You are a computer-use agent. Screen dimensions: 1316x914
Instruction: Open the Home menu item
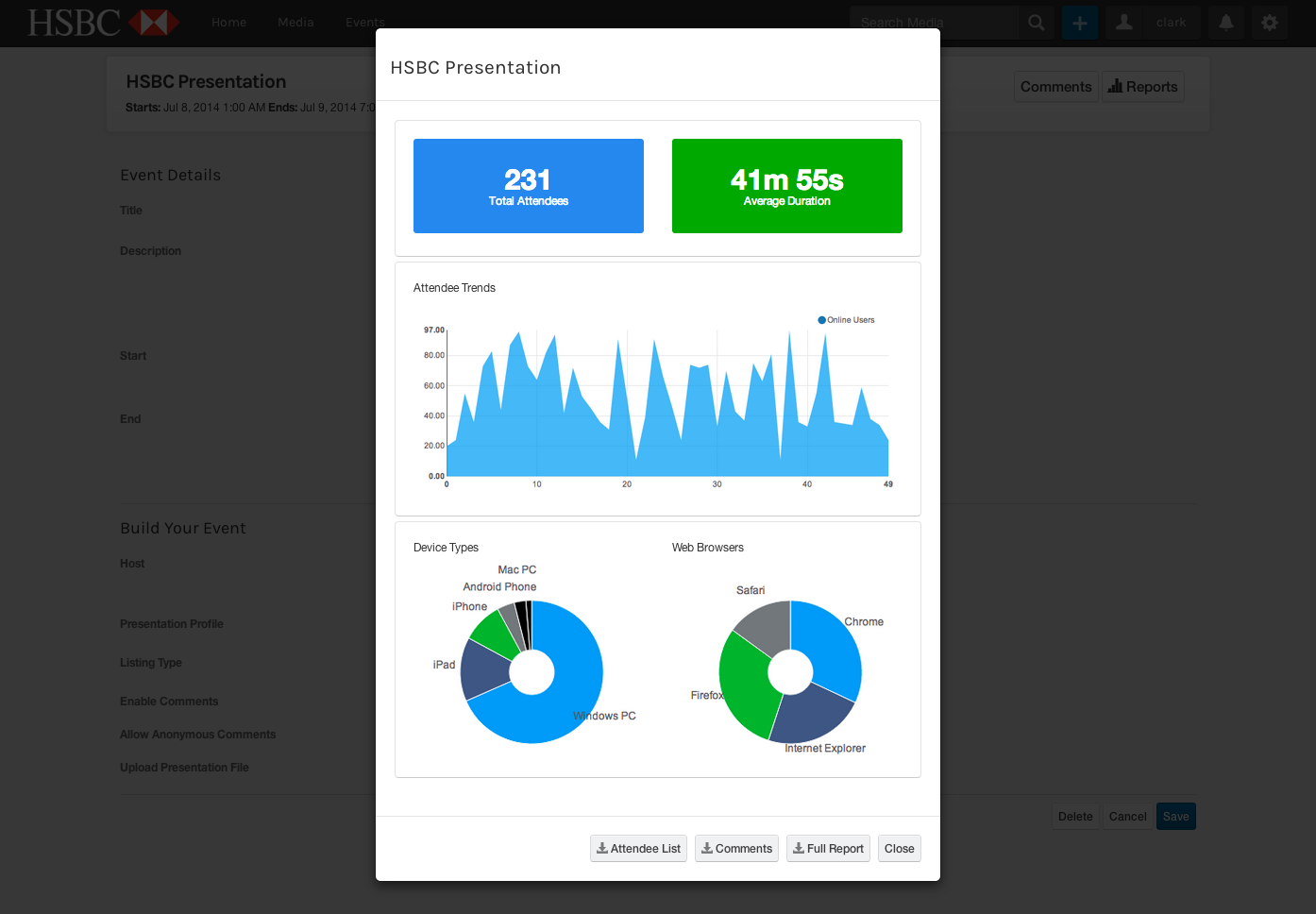pos(229,23)
